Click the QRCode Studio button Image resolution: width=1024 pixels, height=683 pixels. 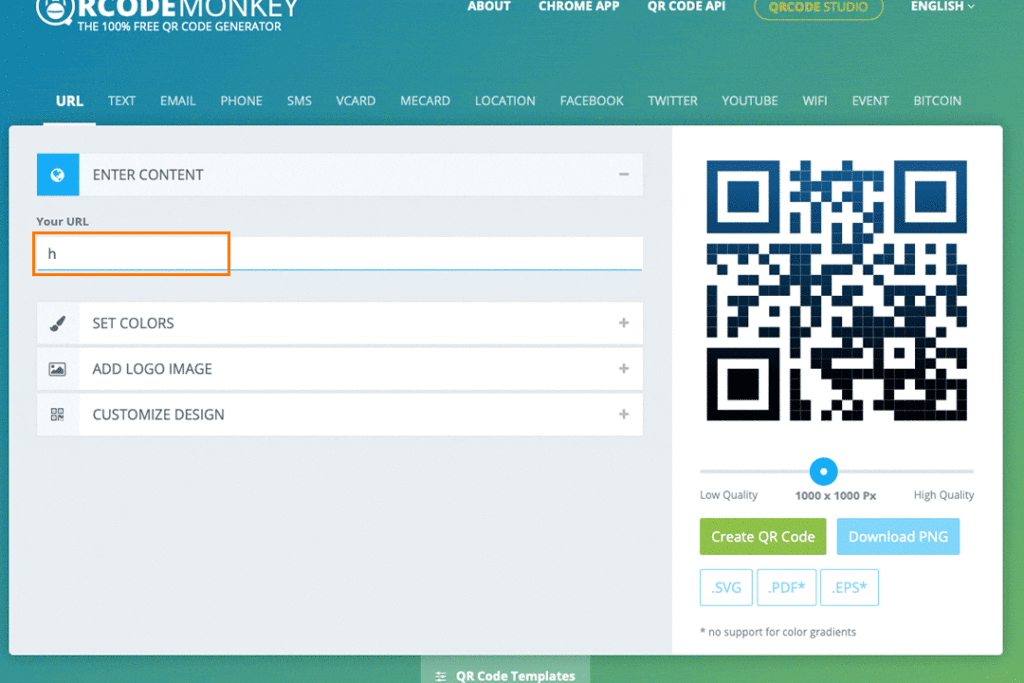pos(818,8)
